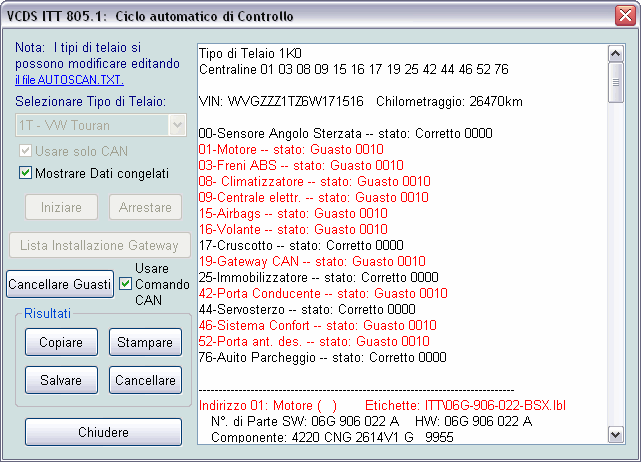This screenshot has width=641, height=462.
Task: Select the '16-Volante' status line
Action: coord(293,229)
